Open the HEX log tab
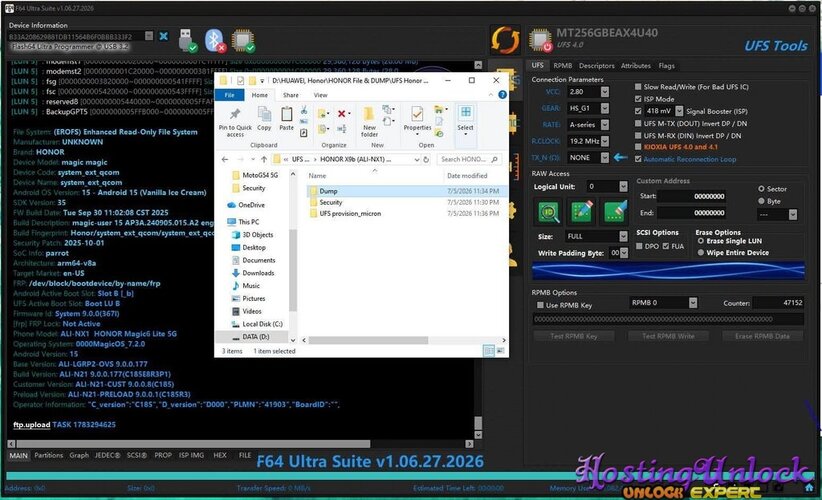This screenshot has width=822, height=500. [x=220, y=455]
